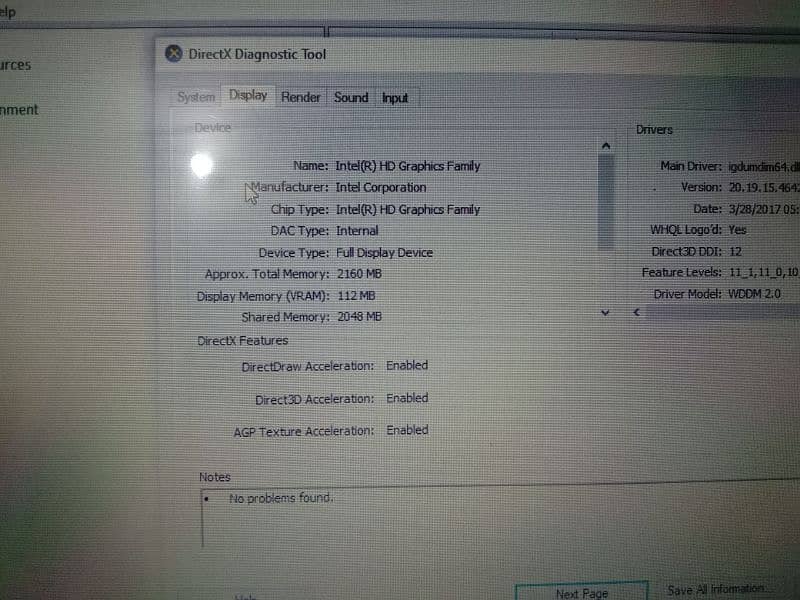Click the DirectDraw Acceleration Enabled status
800x600 pixels.
click(407, 366)
